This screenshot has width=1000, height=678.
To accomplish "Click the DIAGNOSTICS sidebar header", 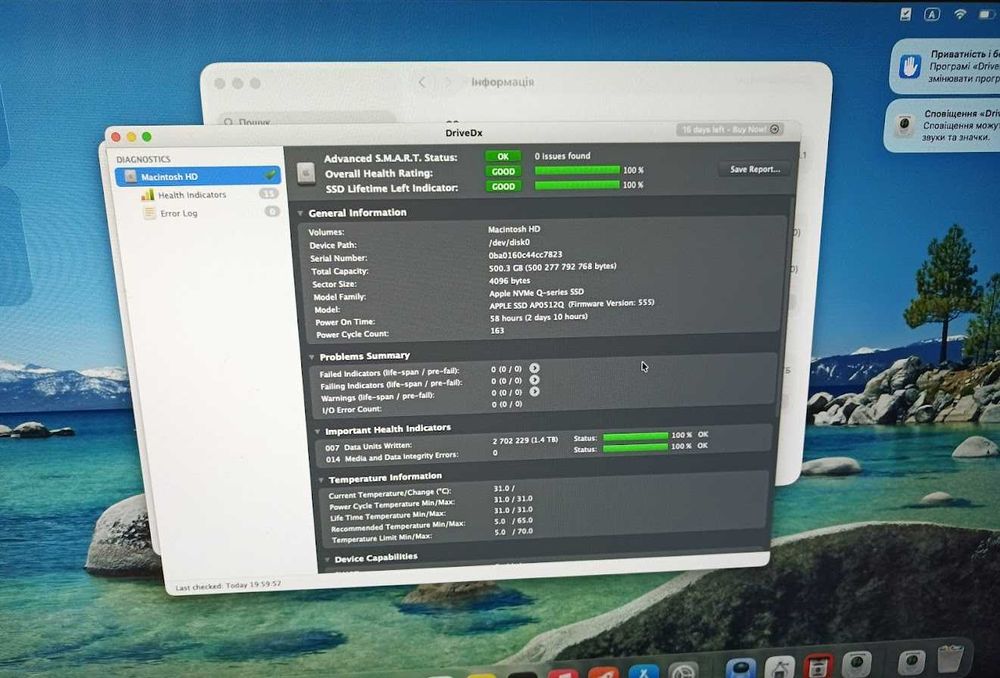I will coord(143,159).
